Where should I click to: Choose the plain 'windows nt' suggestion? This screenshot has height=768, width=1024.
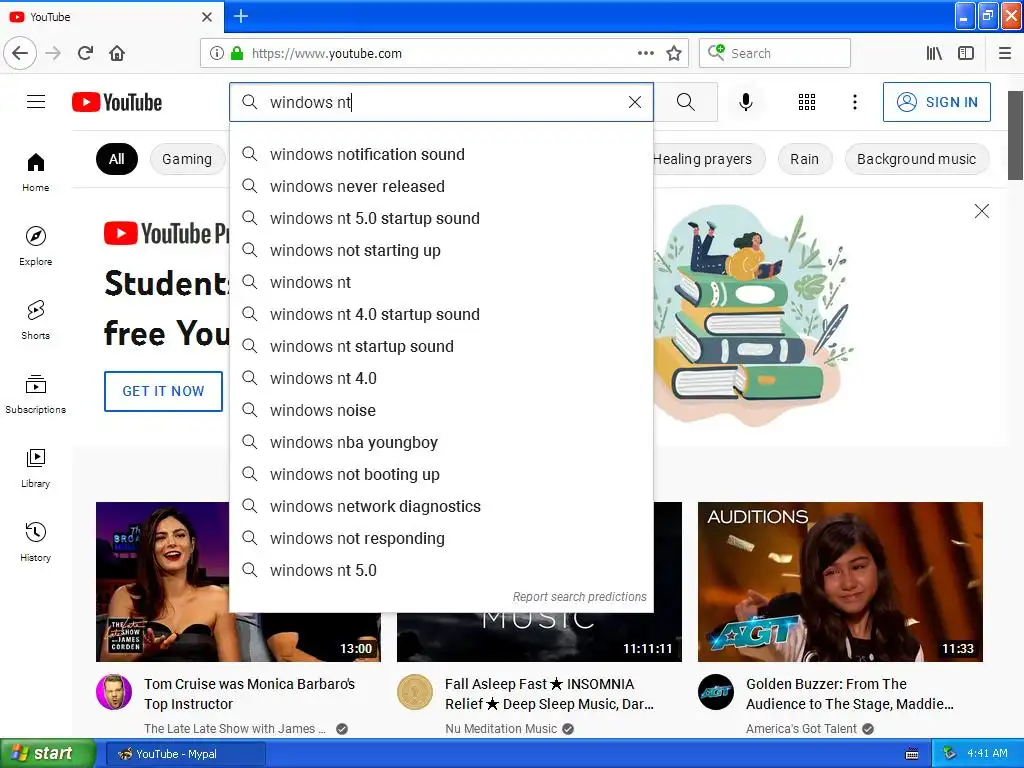[441, 282]
